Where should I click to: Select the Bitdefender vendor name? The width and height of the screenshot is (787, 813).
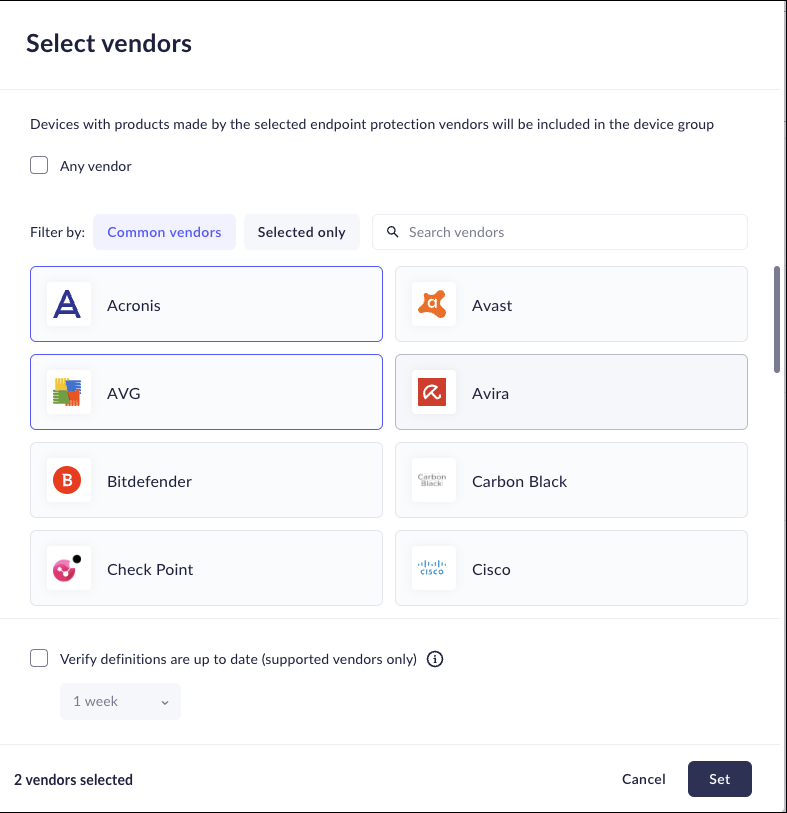[x=149, y=481]
